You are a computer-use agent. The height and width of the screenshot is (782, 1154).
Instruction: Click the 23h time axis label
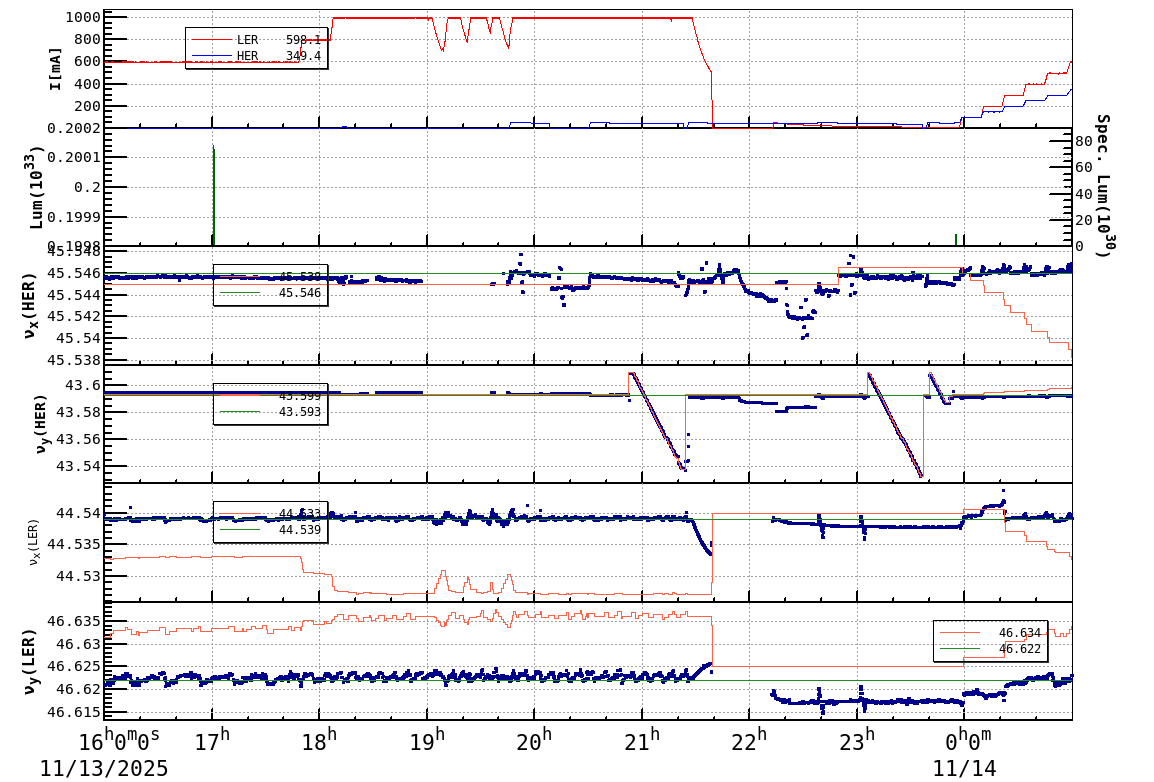tap(857, 739)
